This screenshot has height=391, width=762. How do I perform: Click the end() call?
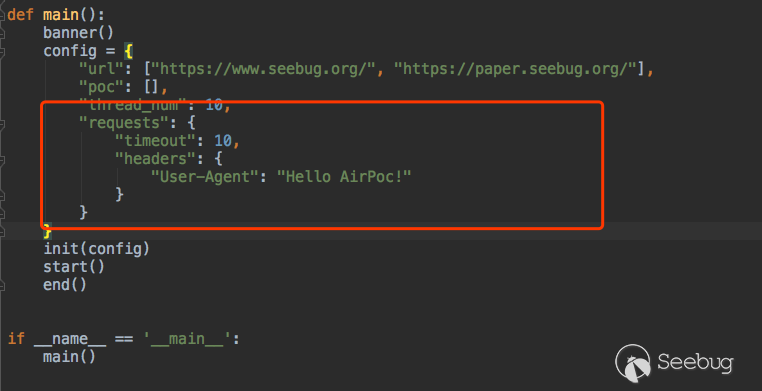pos(65,285)
